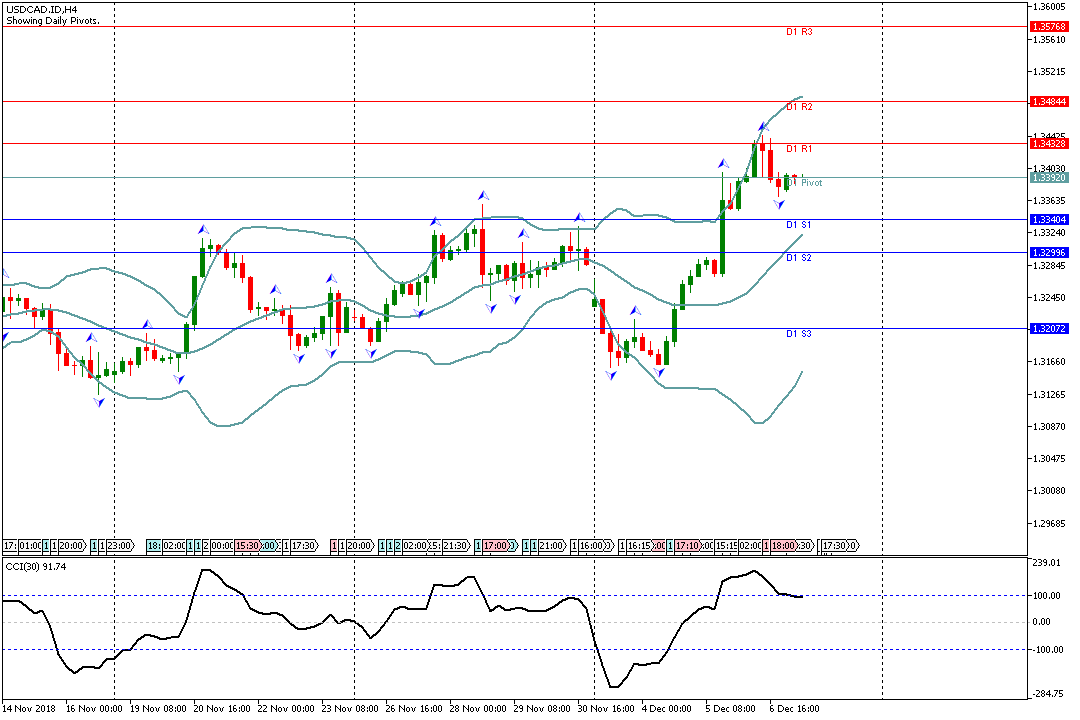Viewport: 1080px width, 720px height.
Task: Click the 5 Dec 08:00 time axis label
Action: (x=730, y=708)
